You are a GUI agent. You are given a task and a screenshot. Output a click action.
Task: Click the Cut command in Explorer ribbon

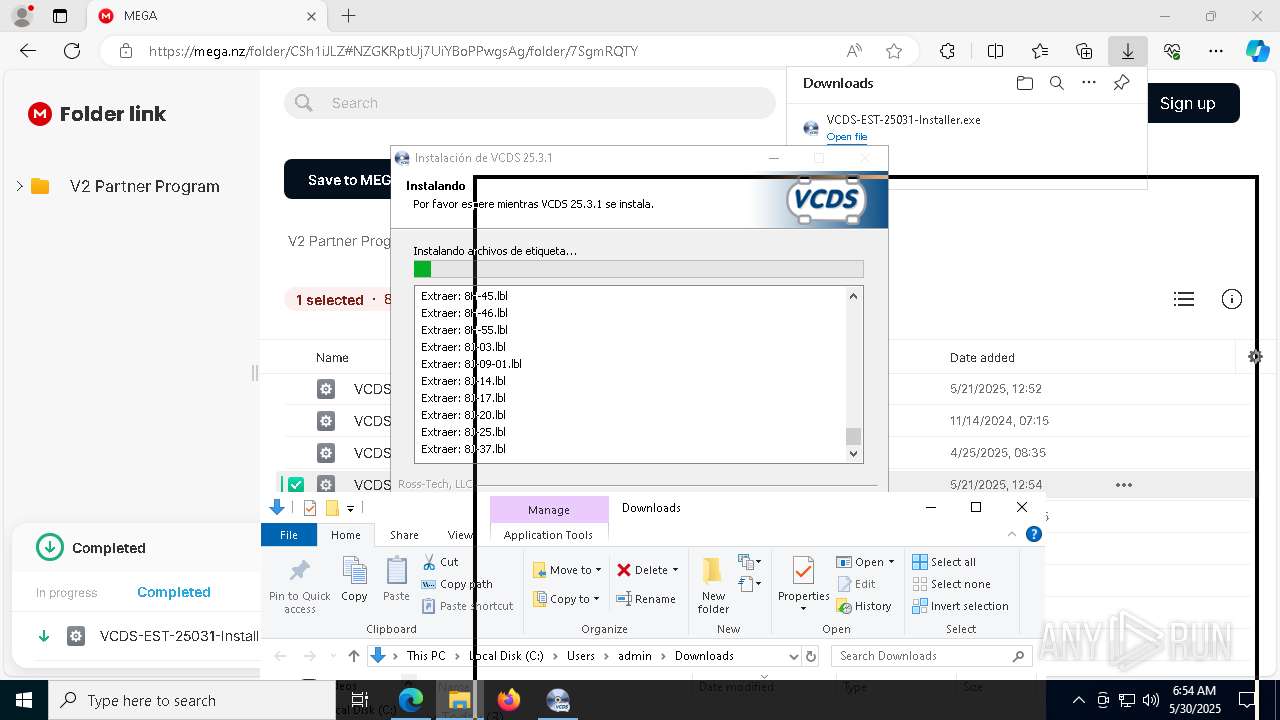point(440,562)
